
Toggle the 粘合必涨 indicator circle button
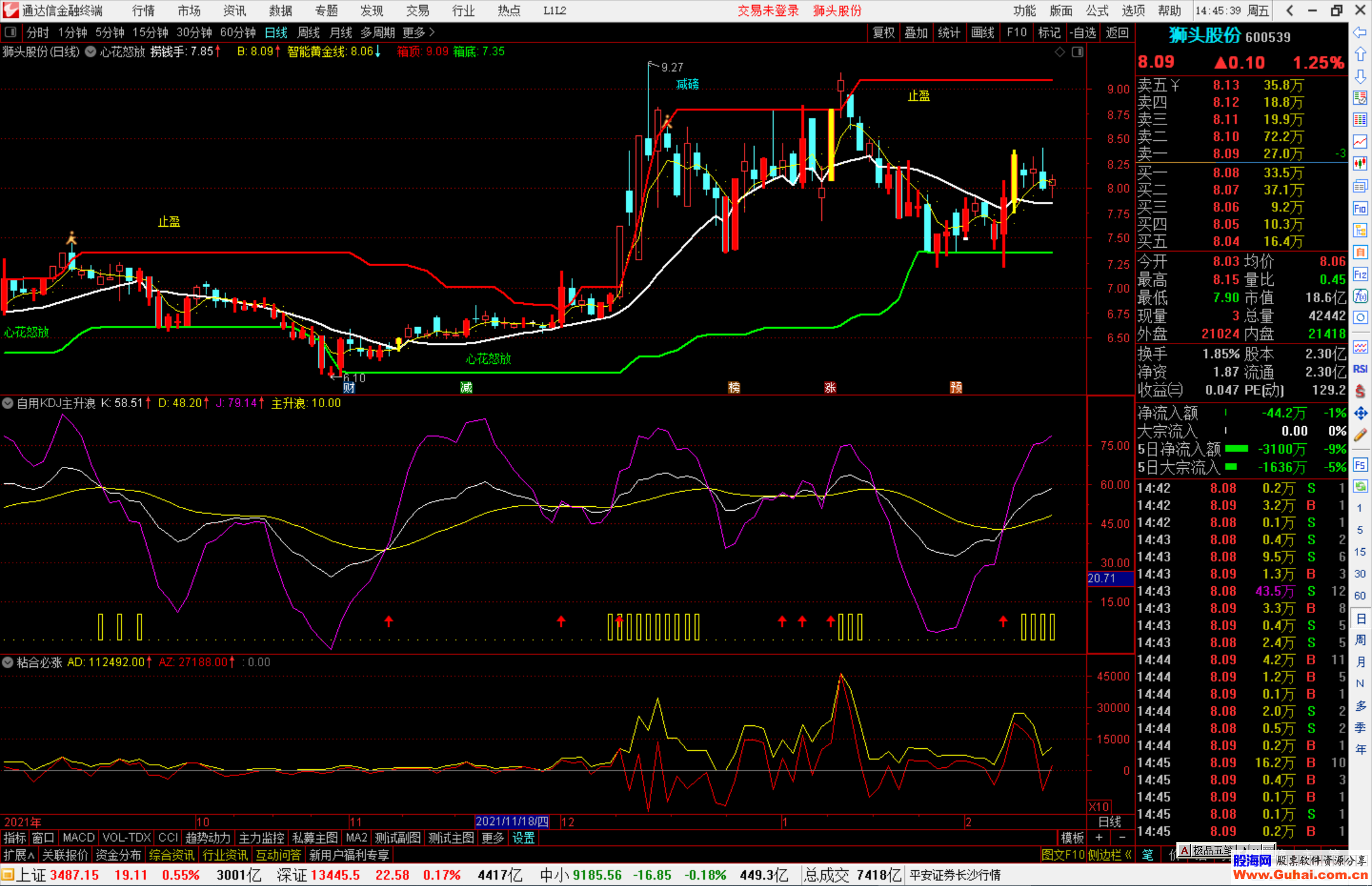pyautogui.click(x=8, y=662)
